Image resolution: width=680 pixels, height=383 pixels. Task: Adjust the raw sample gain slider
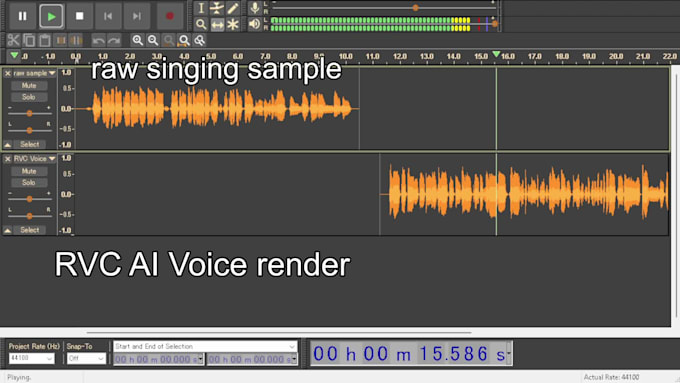[29, 113]
